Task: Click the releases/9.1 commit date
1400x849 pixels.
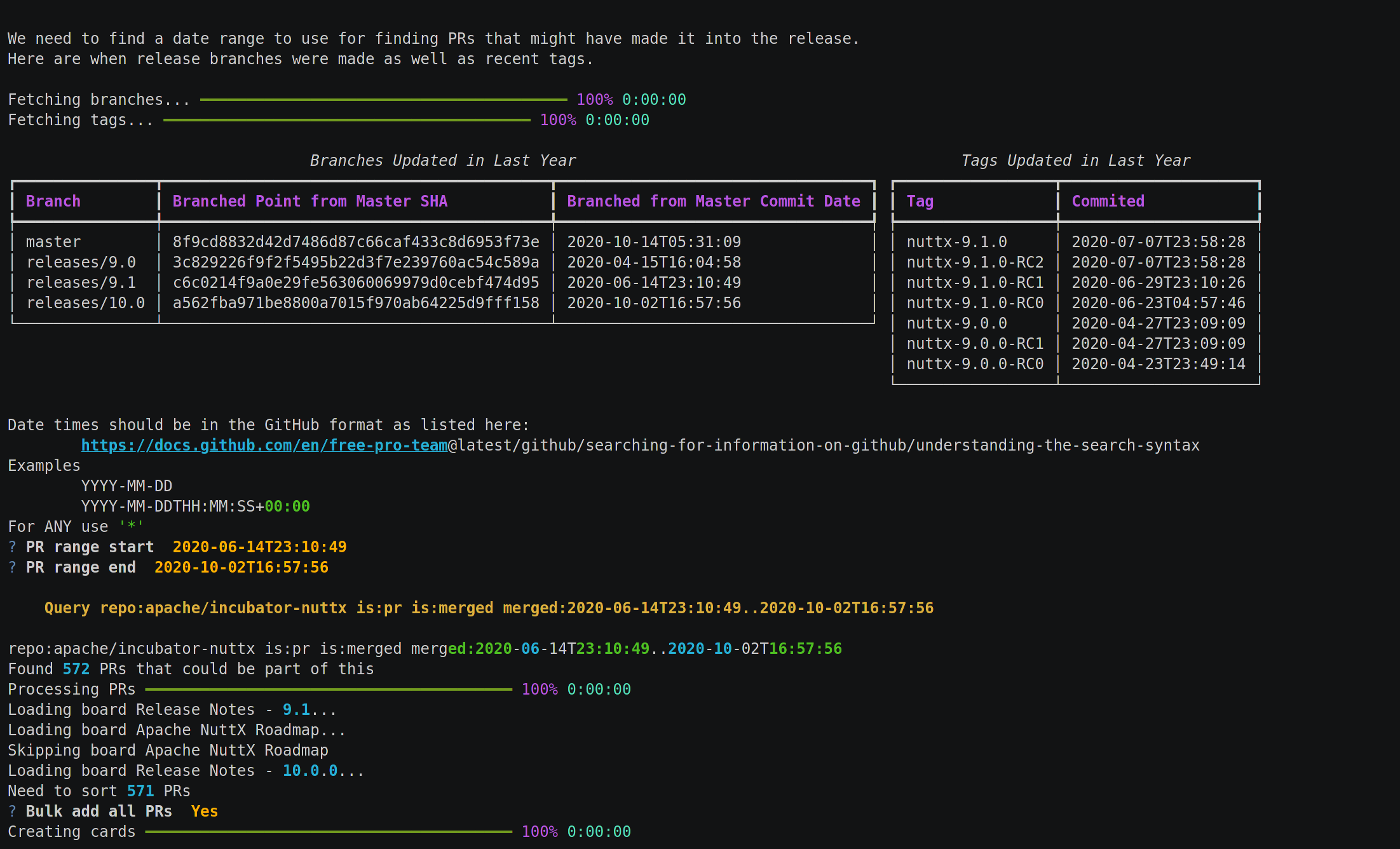Action: (x=654, y=283)
